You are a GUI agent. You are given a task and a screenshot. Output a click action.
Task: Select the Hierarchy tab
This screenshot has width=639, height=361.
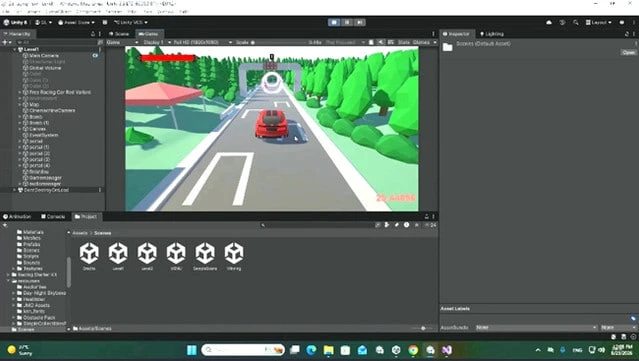pos(17,34)
